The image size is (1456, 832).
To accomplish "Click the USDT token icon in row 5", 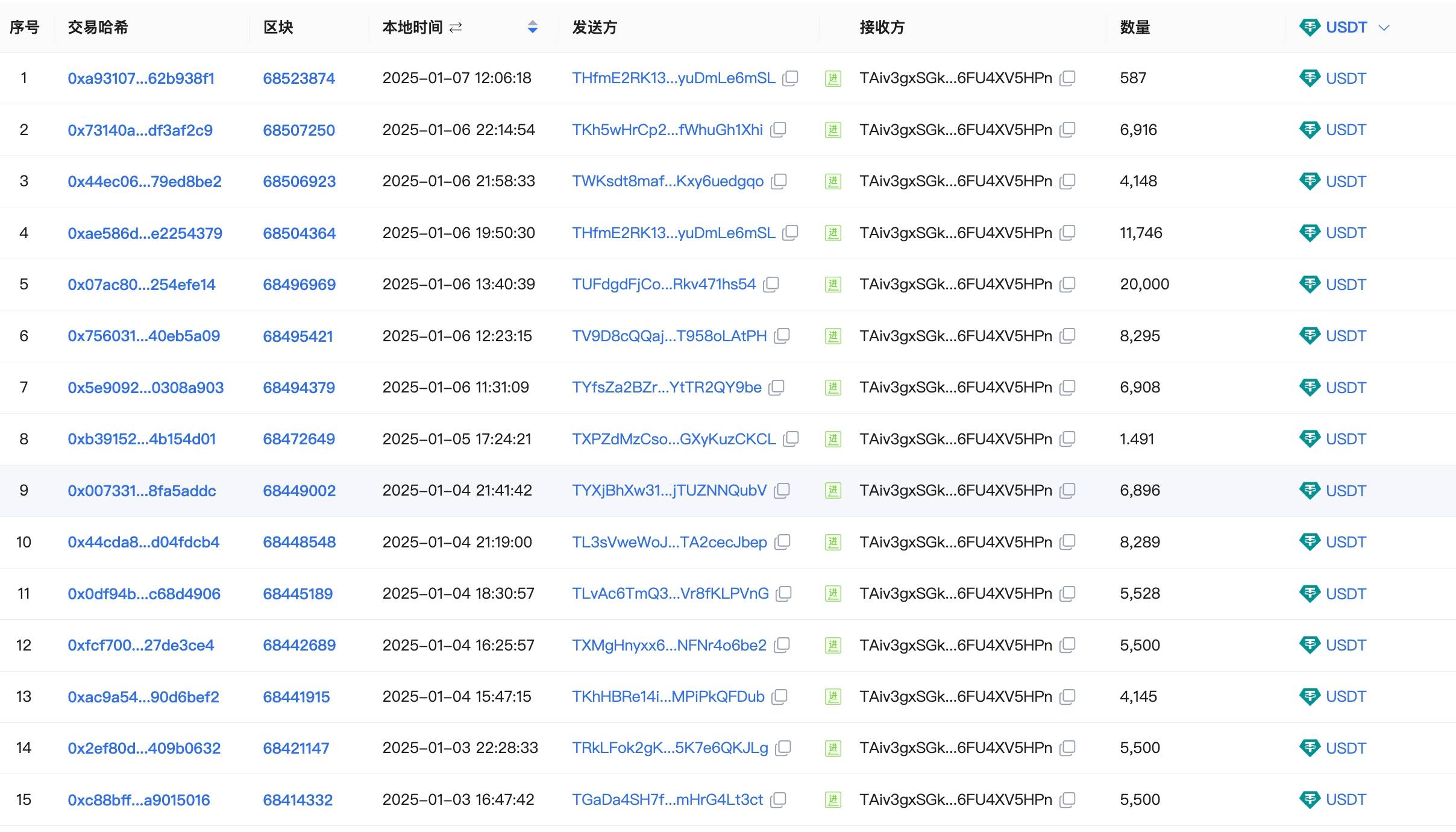I will tap(1311, 284).
